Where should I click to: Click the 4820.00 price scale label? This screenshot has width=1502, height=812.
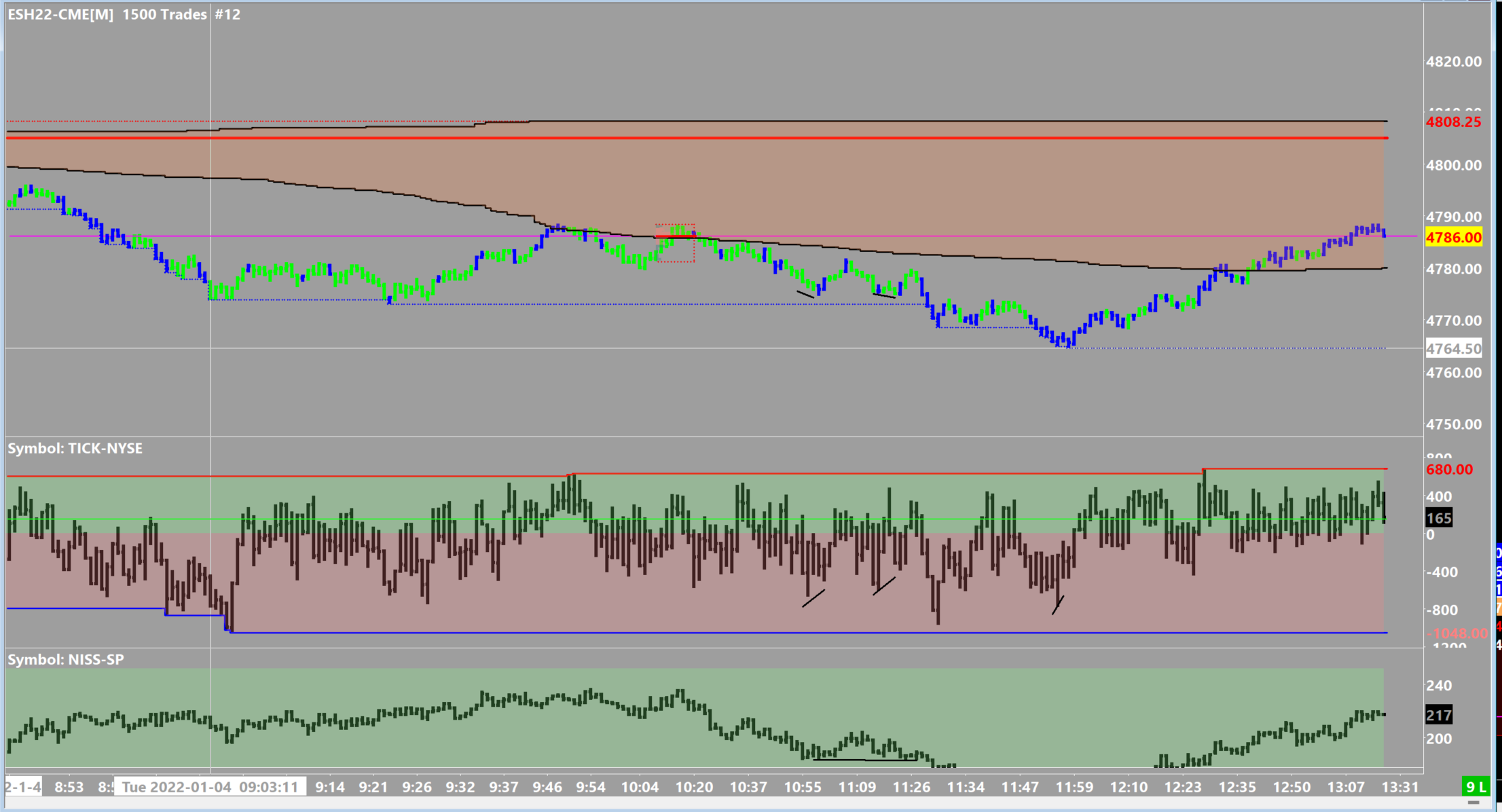pos(1453,62)
